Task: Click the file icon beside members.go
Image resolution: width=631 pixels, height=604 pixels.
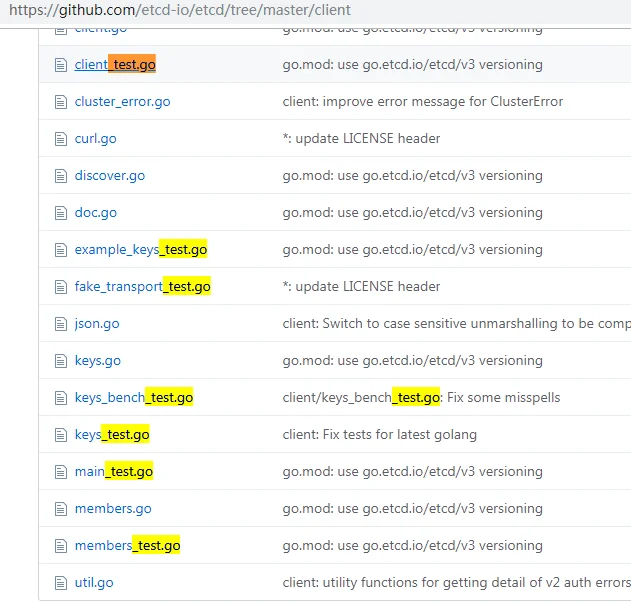Action: tap(59, 509)
